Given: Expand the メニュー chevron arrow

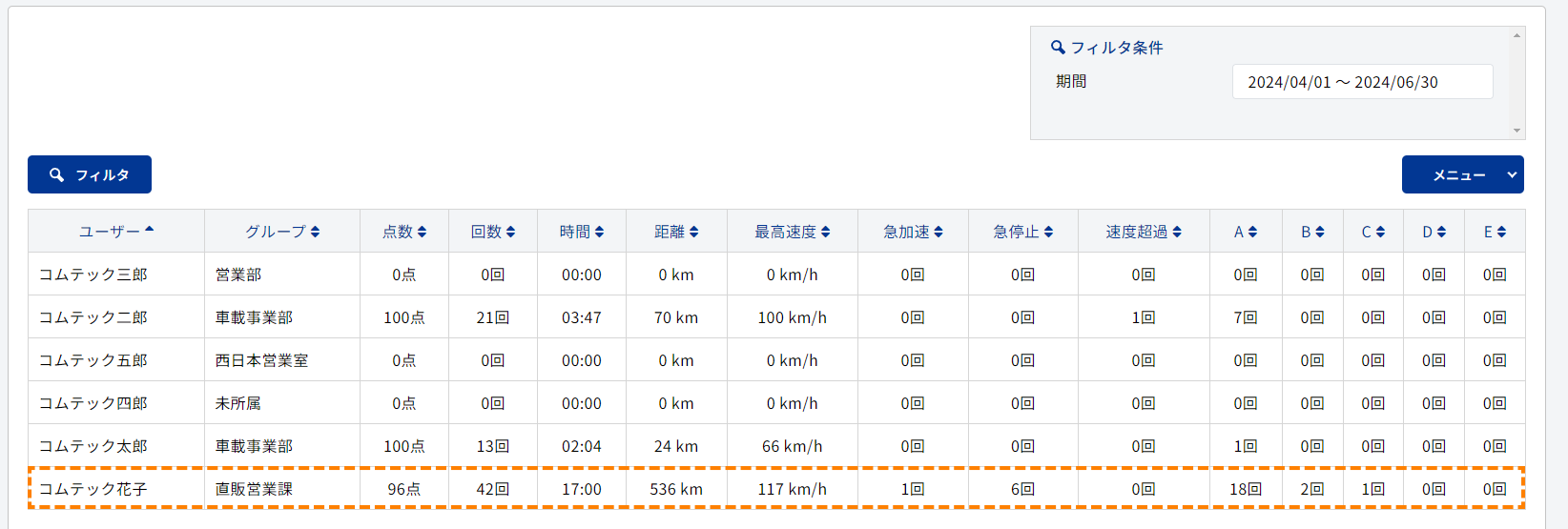Looking at the screenshot, I should pyautogui.click(x=1512, y=174).
